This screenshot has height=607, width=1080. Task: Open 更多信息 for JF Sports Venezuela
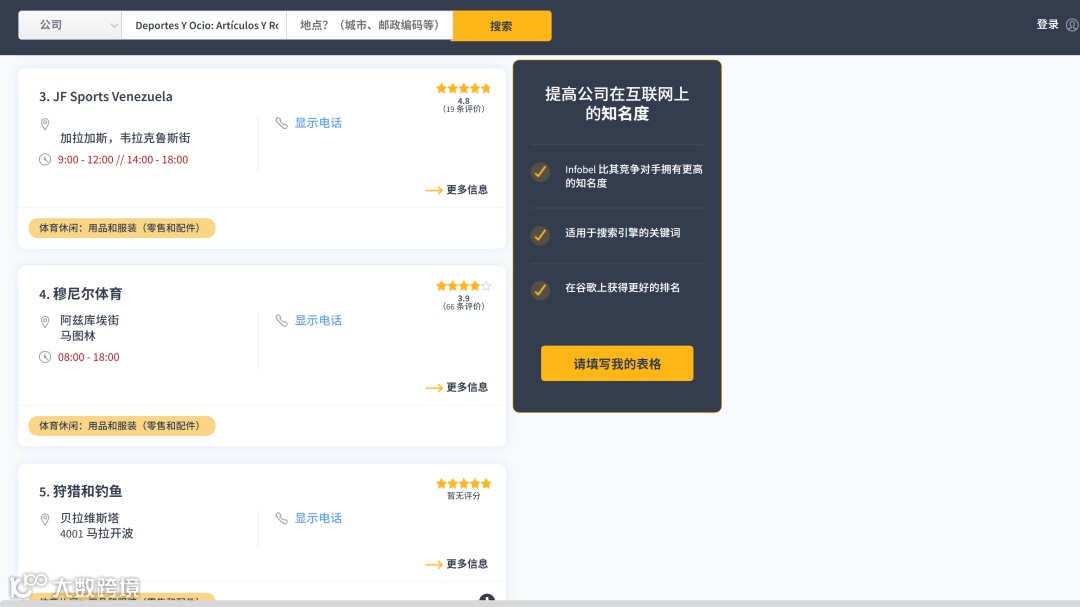(x=457, y=189)
